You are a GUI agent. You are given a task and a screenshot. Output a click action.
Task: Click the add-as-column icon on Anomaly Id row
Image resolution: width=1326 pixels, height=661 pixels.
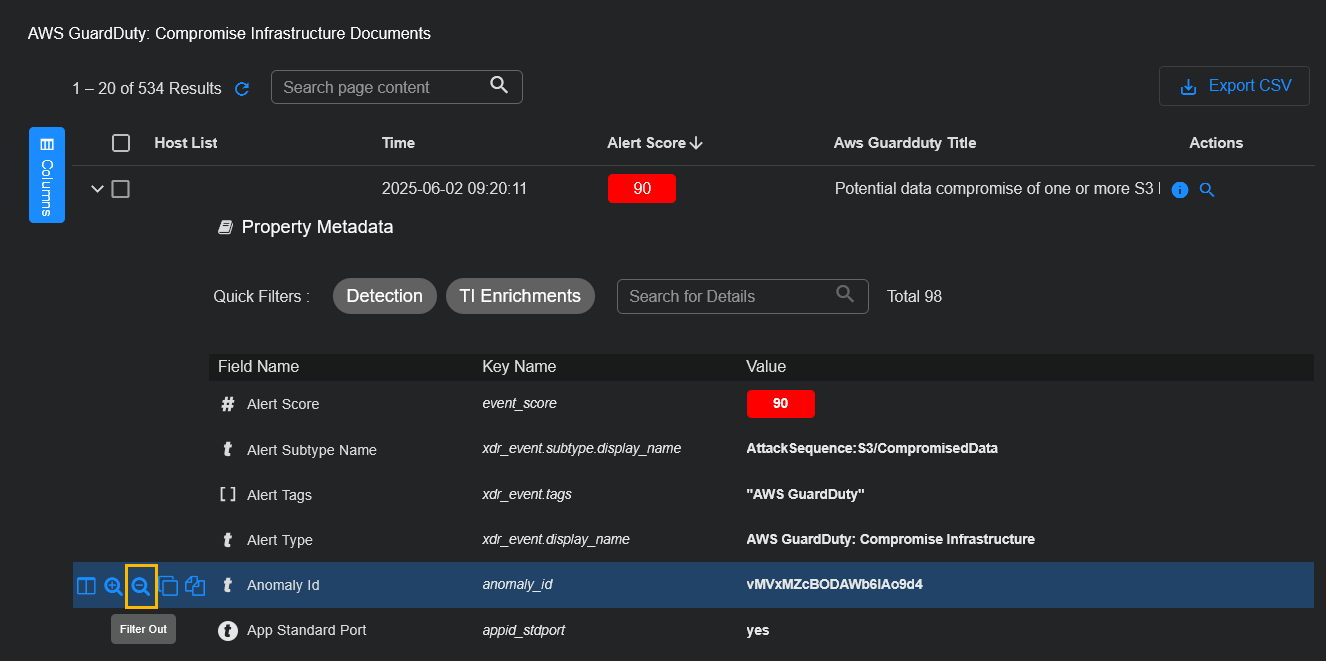(87, 586)
